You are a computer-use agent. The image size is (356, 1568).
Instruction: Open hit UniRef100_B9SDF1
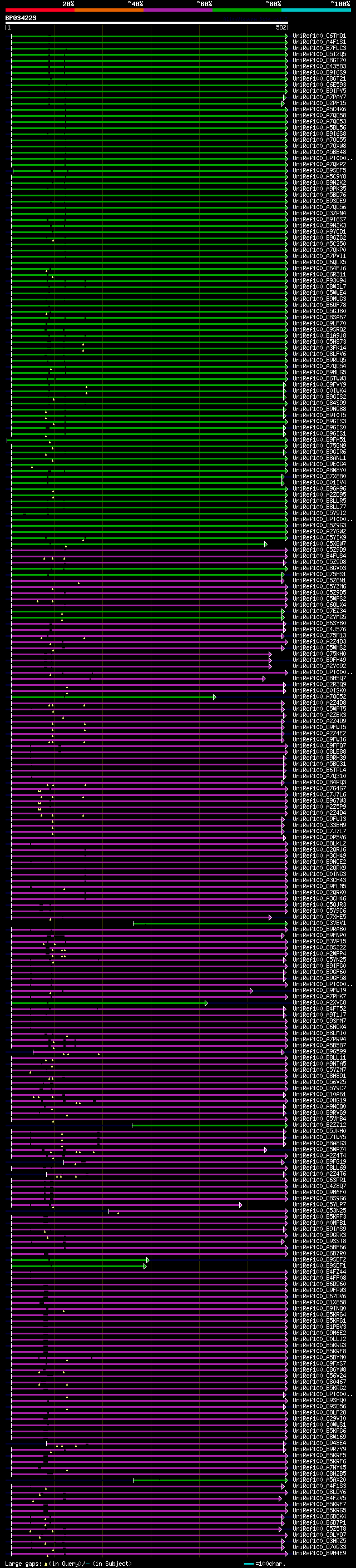coord(319,1266)
